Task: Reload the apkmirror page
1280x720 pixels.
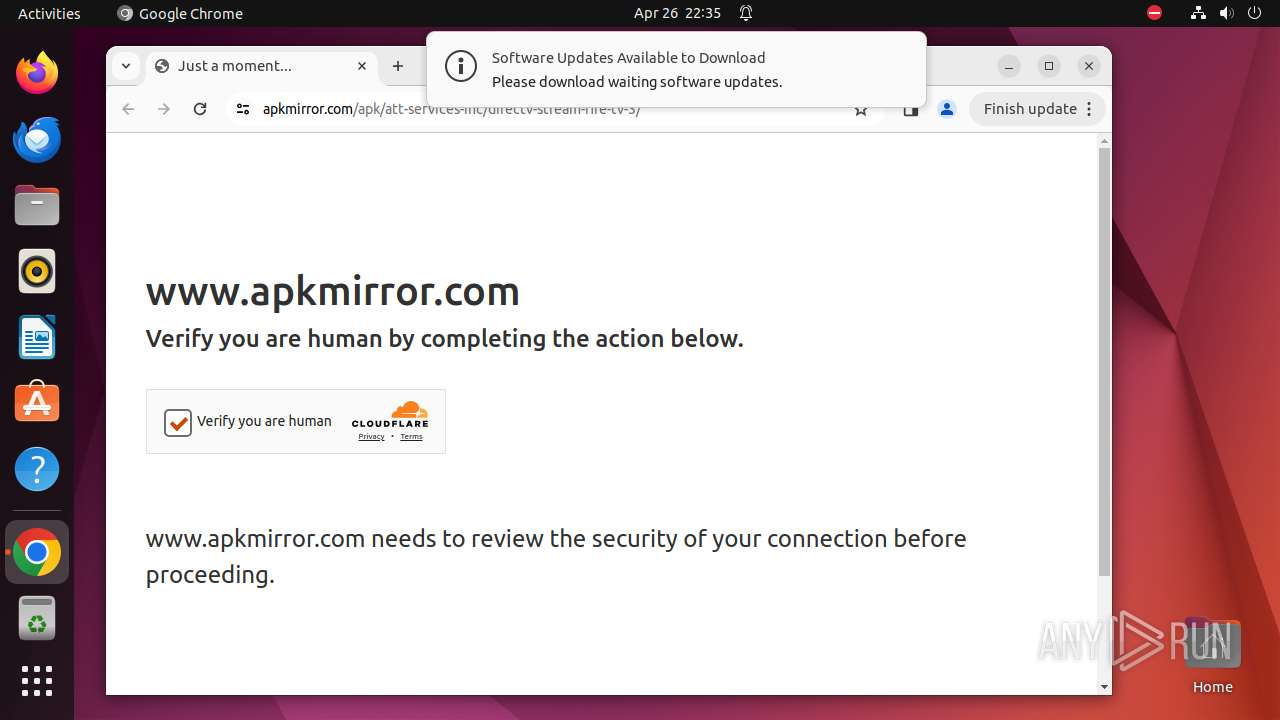Action: [200, 109]
